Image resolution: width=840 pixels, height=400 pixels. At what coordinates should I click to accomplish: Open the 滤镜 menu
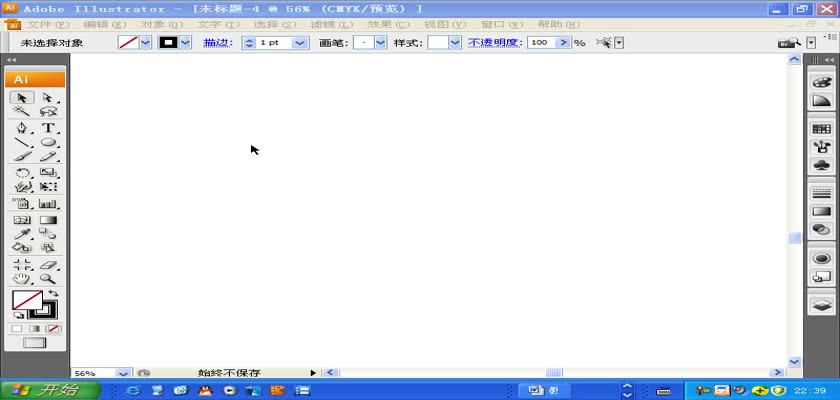click(332, 25)
